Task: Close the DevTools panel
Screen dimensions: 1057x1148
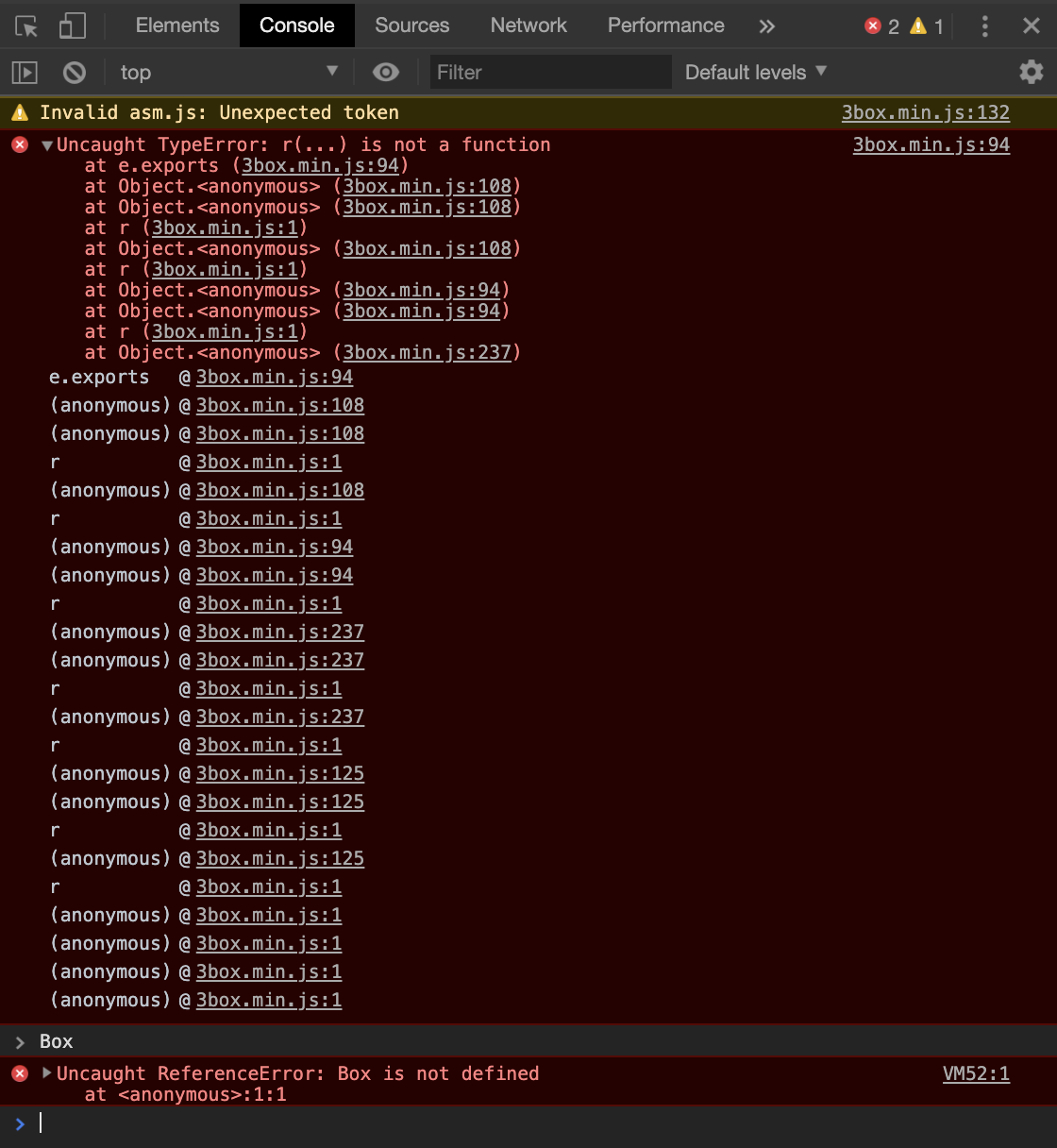Action: click(1032, 25)
